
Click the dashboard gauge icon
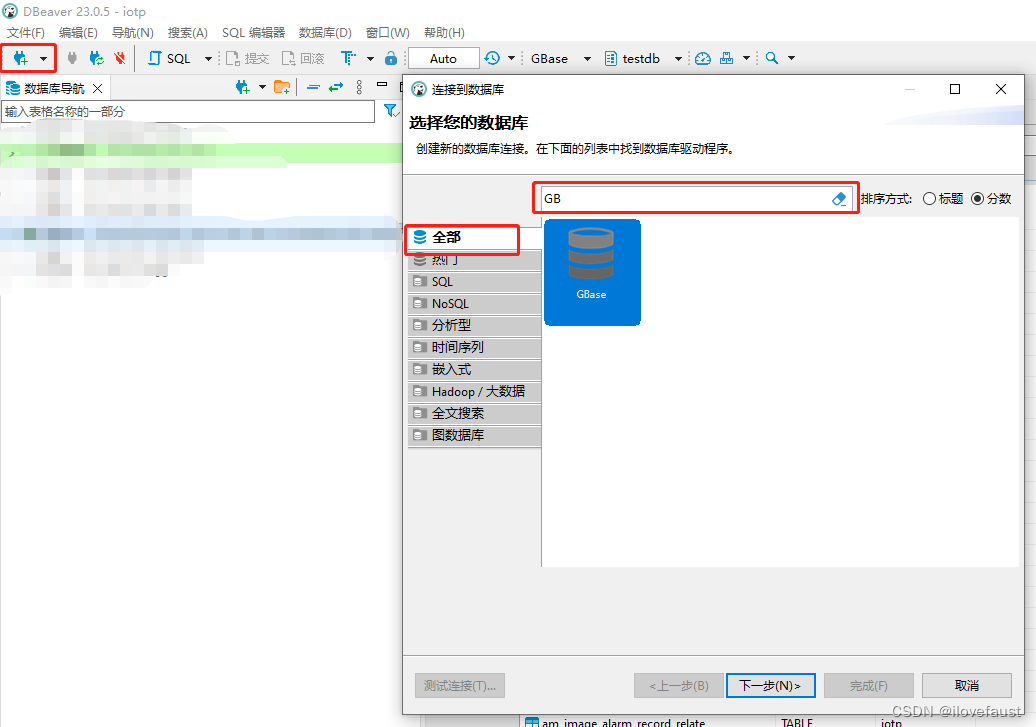point(703,58)
